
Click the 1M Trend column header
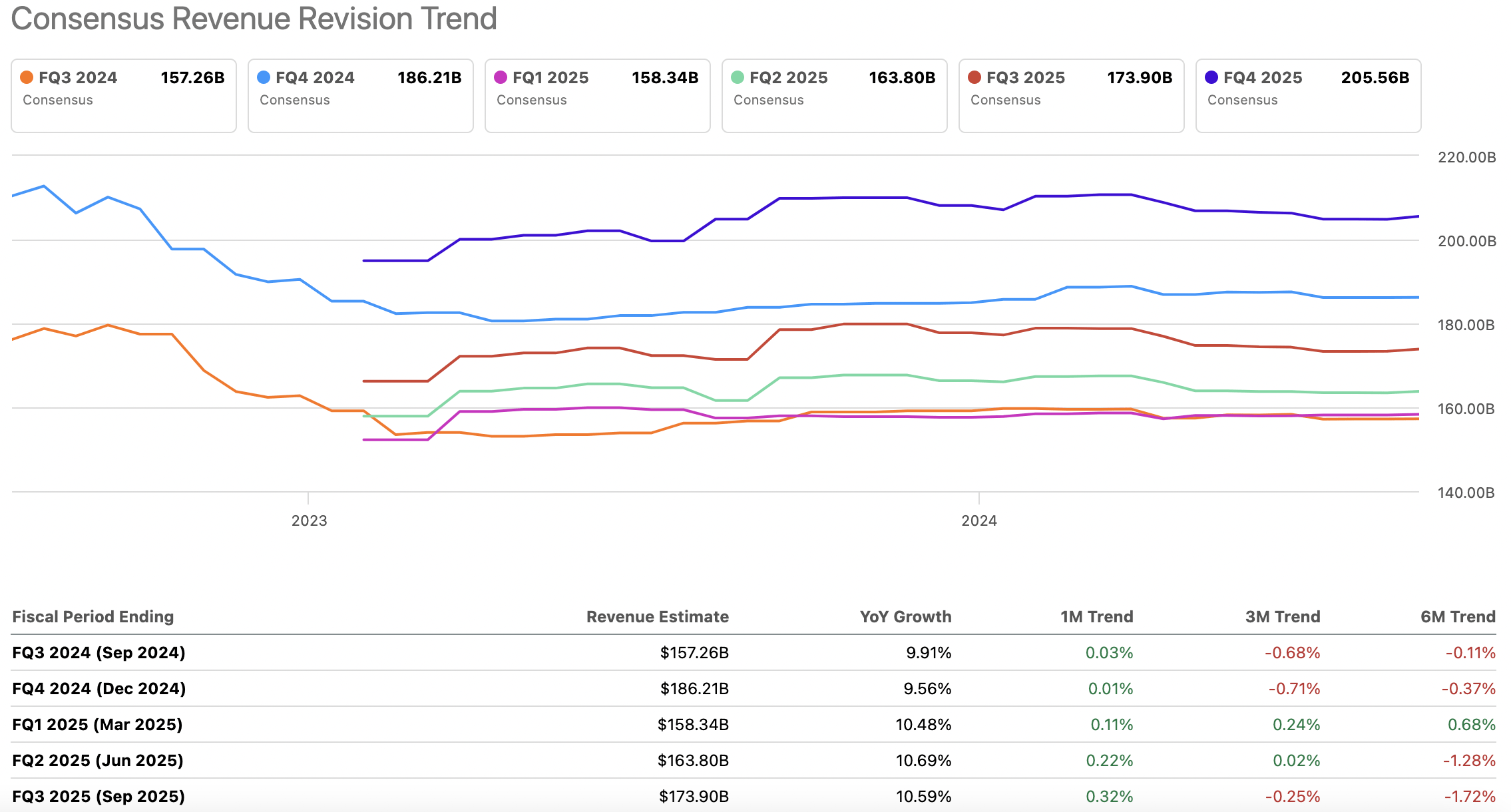coord(1096,617)
